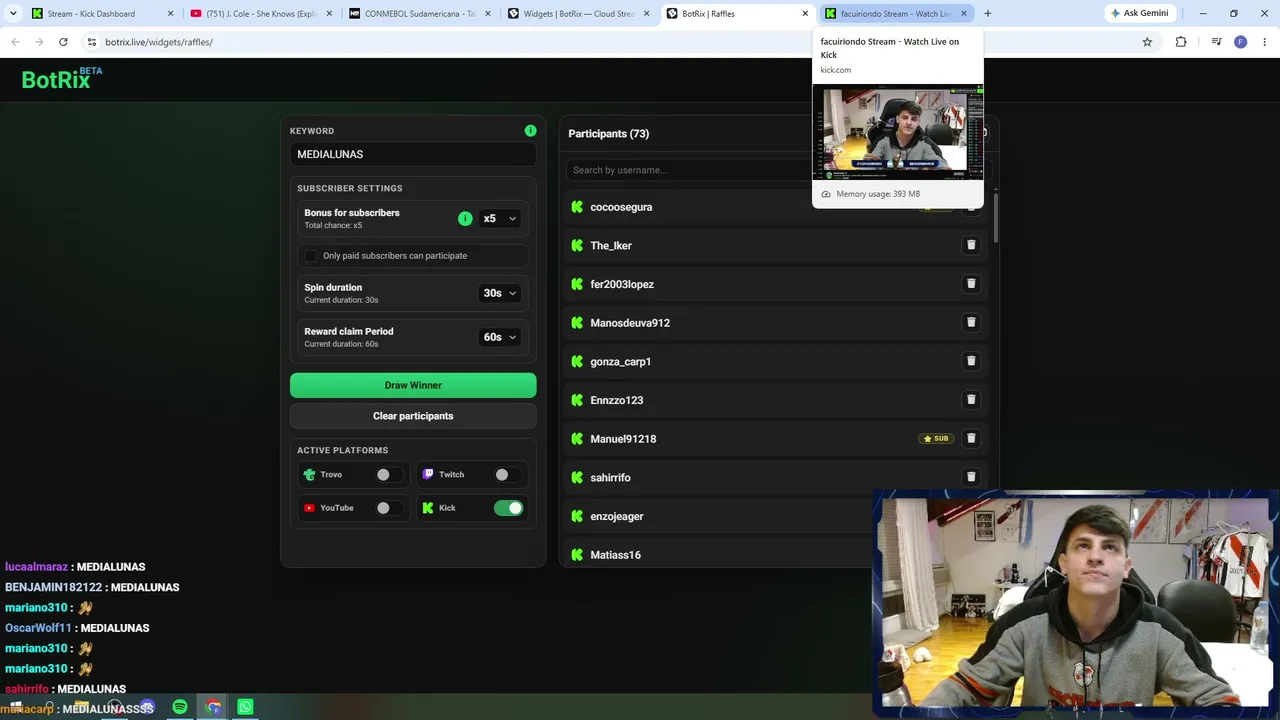Remove fer2003lopez from participants list

click(x=970, y=284)
